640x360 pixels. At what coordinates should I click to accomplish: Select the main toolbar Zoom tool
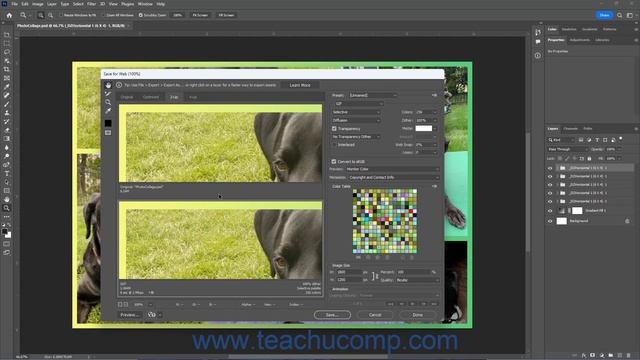coord(7,208)
